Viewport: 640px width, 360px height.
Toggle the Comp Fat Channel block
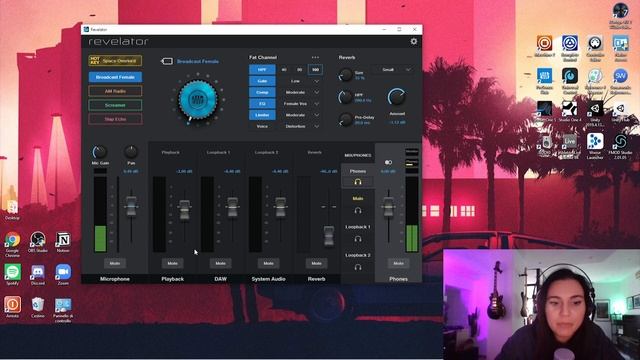pos(262,92)
